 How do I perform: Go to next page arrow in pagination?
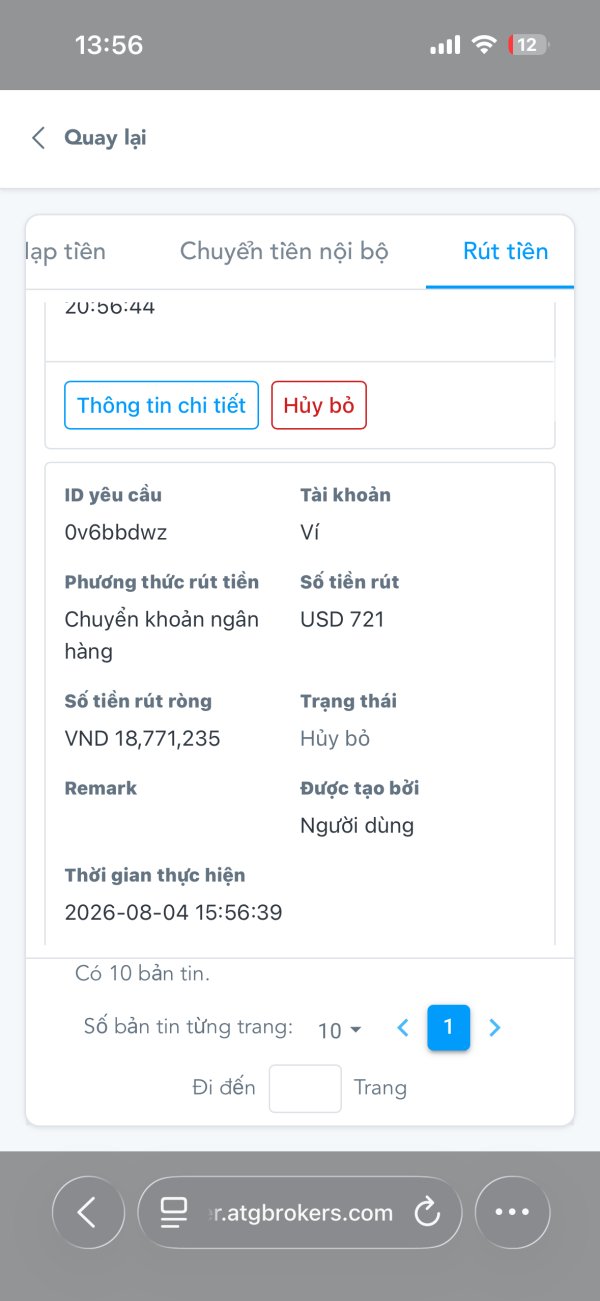point(494,1028)
